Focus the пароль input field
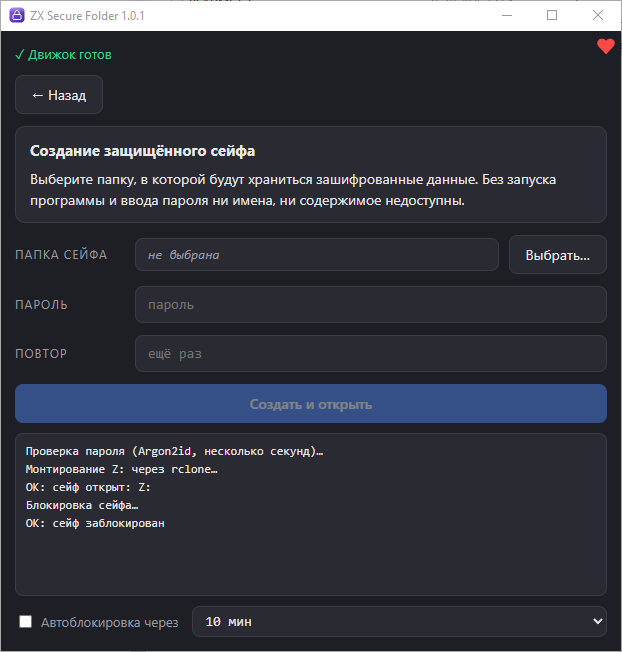Image resolution: width=622 pixels, height=652 pixels. [371, 305]
